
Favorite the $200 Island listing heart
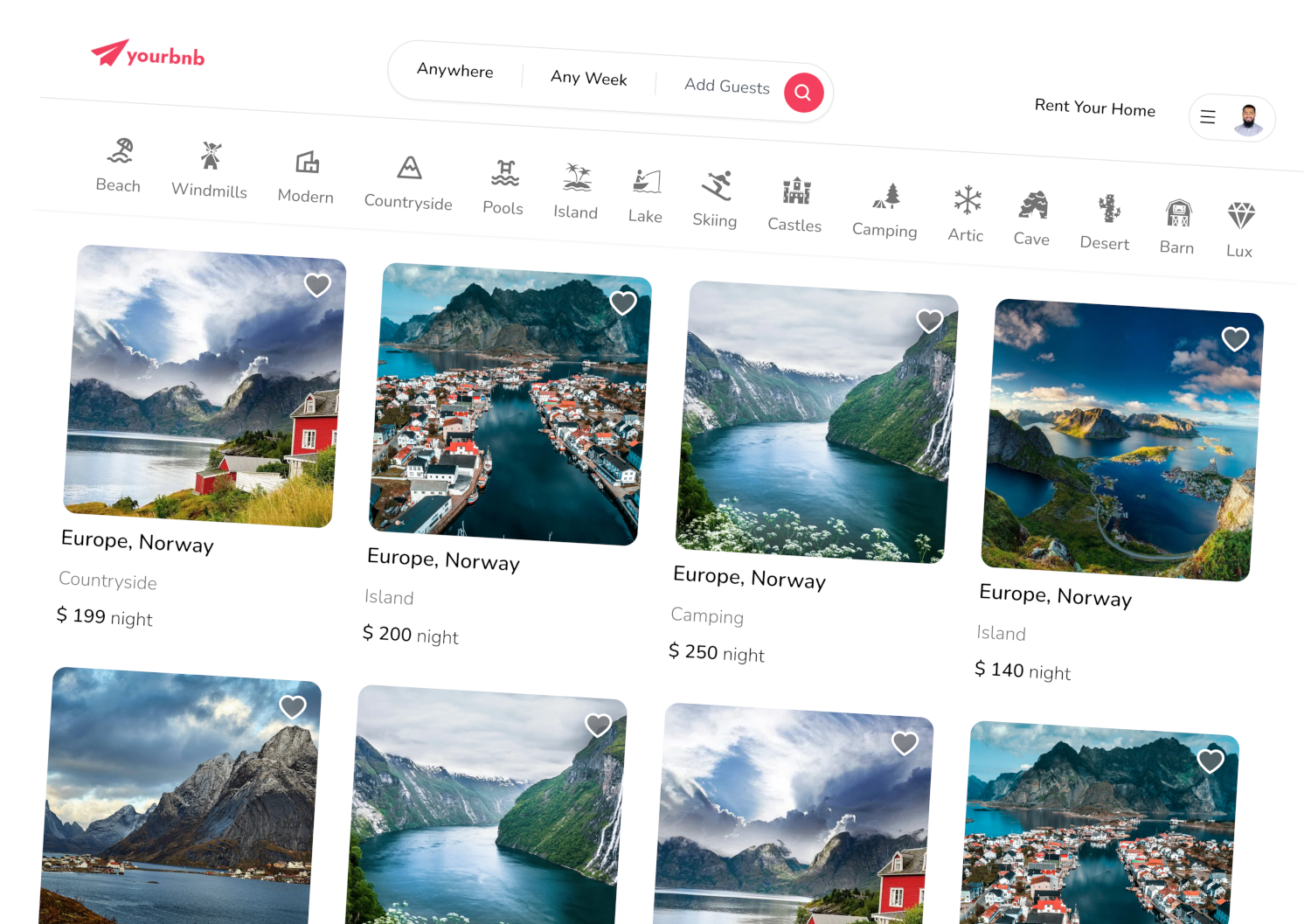tap(623, 303)
